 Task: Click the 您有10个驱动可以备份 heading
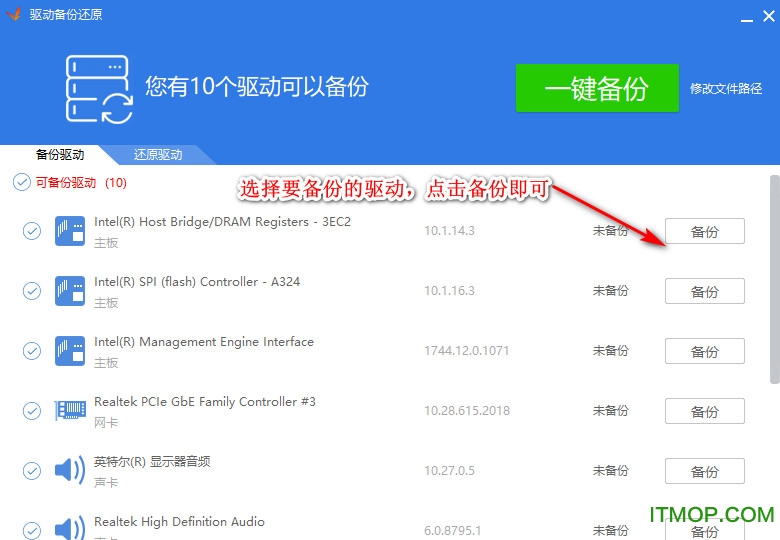click(x=257, y=87)
